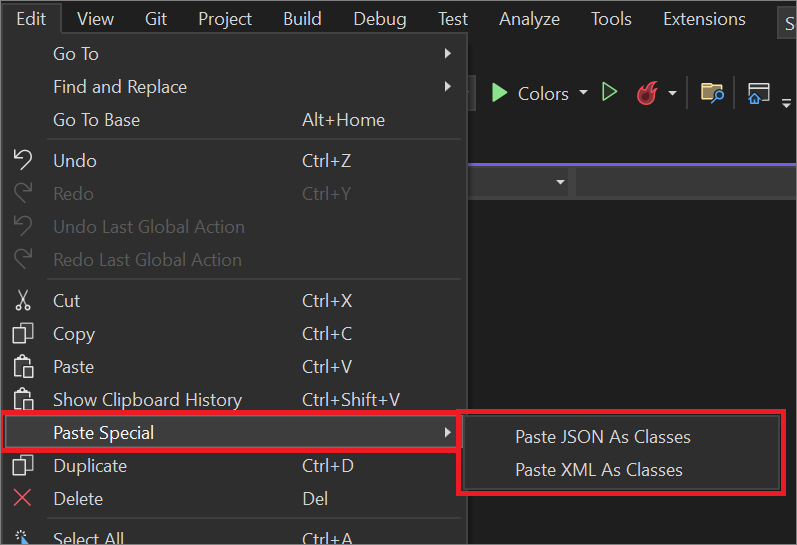Click the browser window home toolbar icon

point(758,93)
